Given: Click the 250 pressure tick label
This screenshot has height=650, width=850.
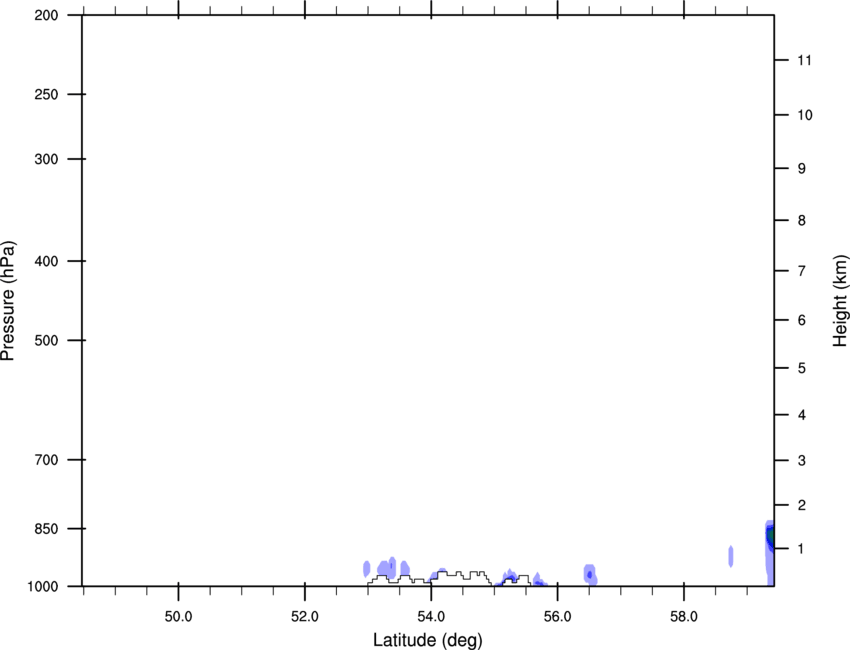Looking at the screenshot, I should (x=46, y=94).
